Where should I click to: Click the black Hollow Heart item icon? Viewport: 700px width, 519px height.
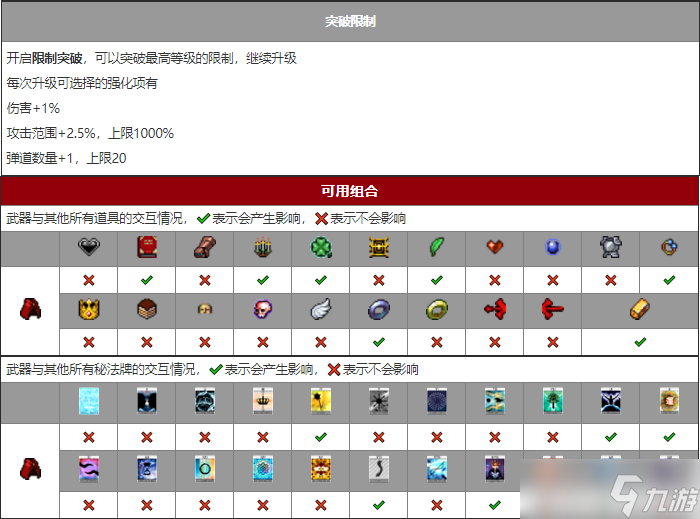tap(88, 247)
